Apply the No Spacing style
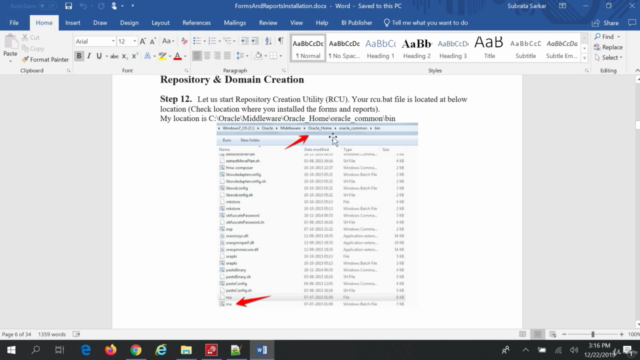This screenshot has height=360, width=640. [344, 48]
